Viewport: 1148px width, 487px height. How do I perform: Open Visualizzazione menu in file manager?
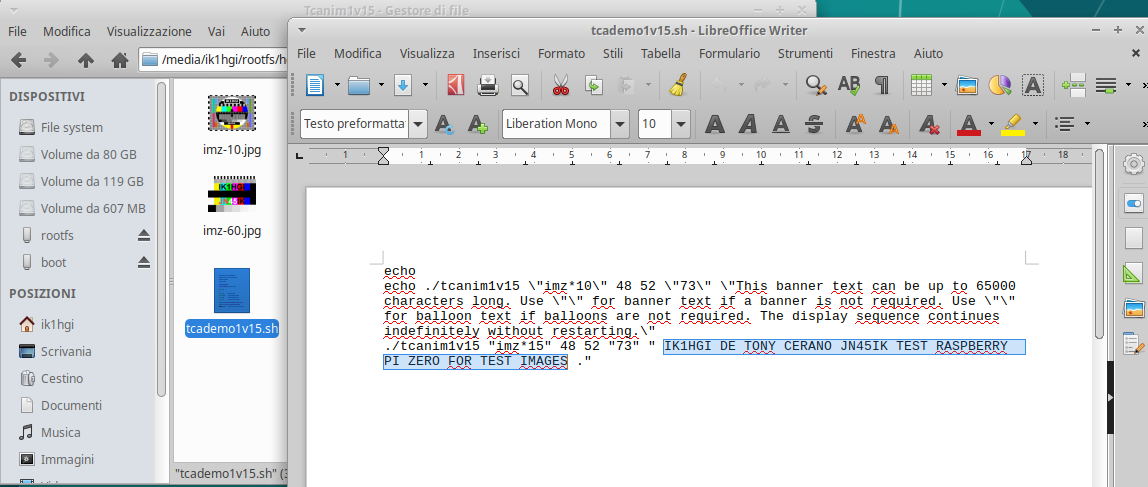tap(149, 31)
